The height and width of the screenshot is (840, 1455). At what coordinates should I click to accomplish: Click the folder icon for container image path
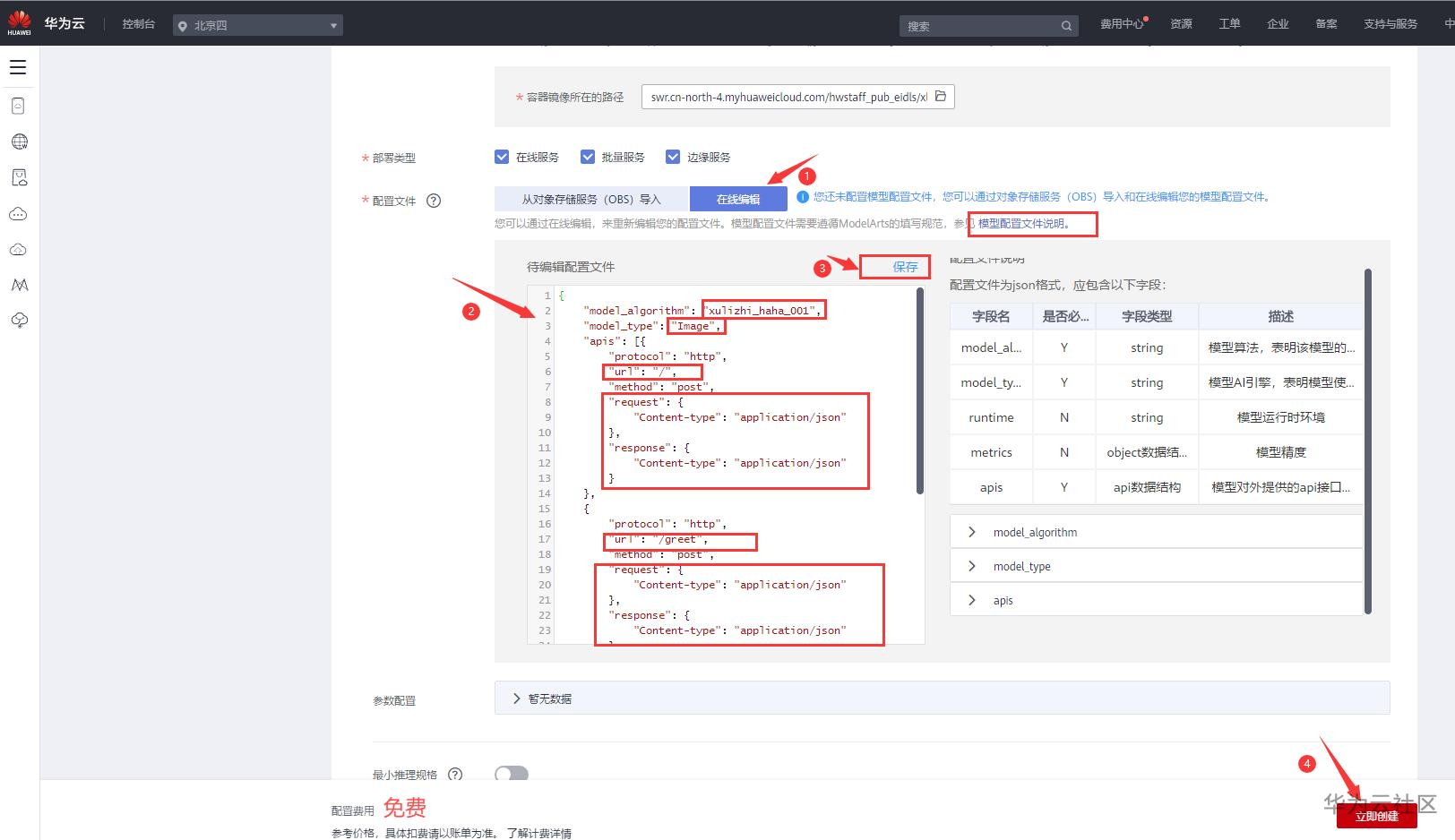coord(941,96)
